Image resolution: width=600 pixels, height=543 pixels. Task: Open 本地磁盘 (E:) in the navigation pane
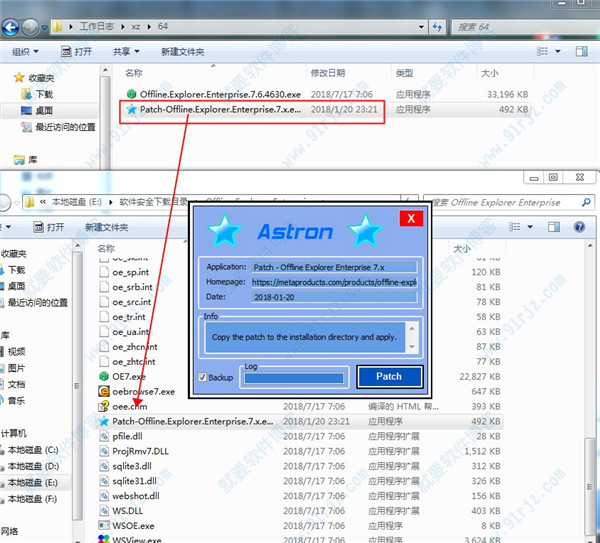28,483
